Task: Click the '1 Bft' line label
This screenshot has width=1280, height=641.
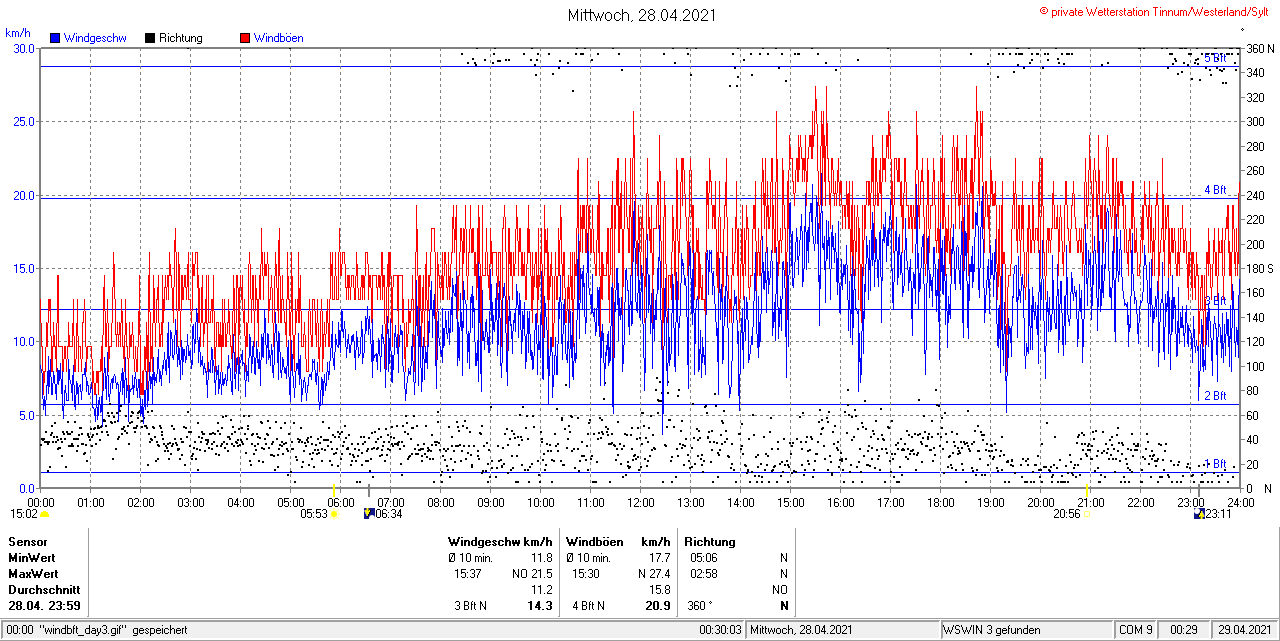Action: pyautogui.click(x=1215, y=464)
